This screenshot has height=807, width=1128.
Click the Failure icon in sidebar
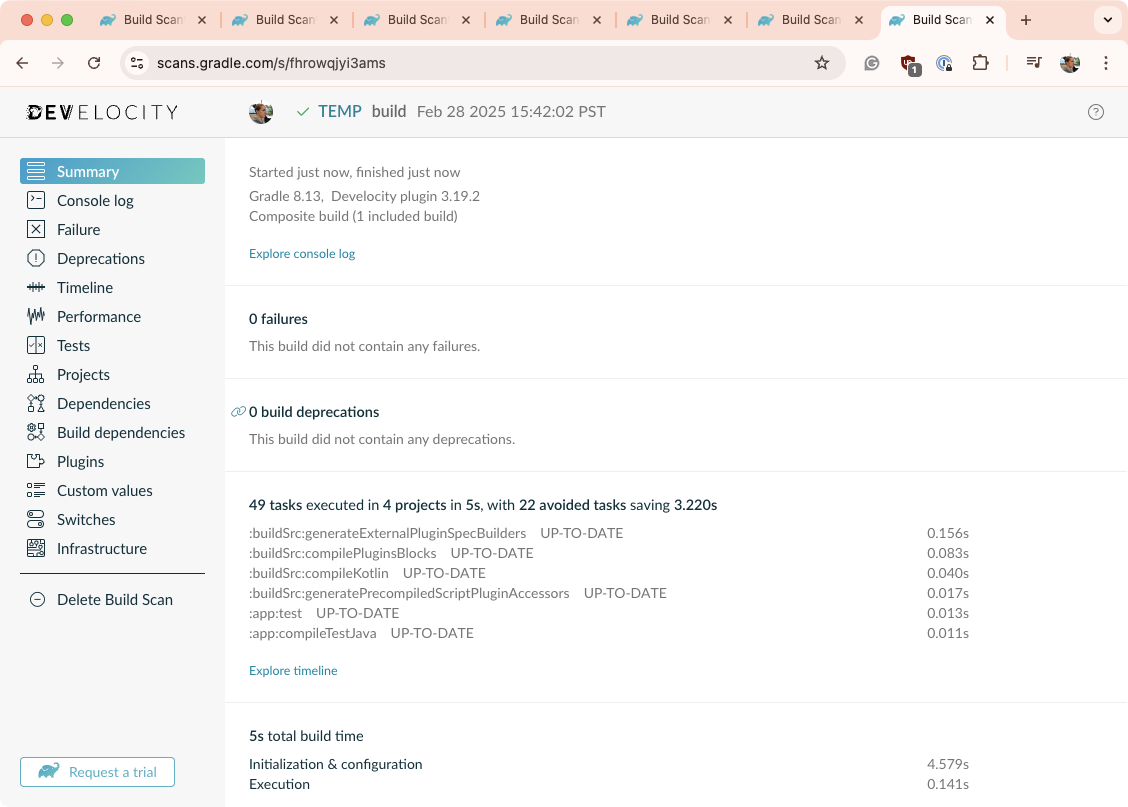click(x=36, y=229)
